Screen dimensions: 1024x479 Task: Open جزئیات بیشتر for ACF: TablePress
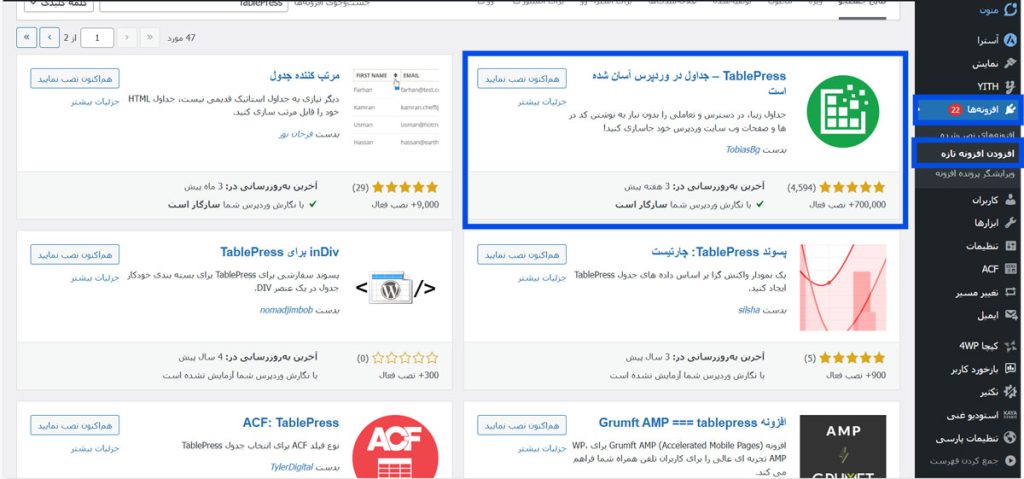click(95, 449)
